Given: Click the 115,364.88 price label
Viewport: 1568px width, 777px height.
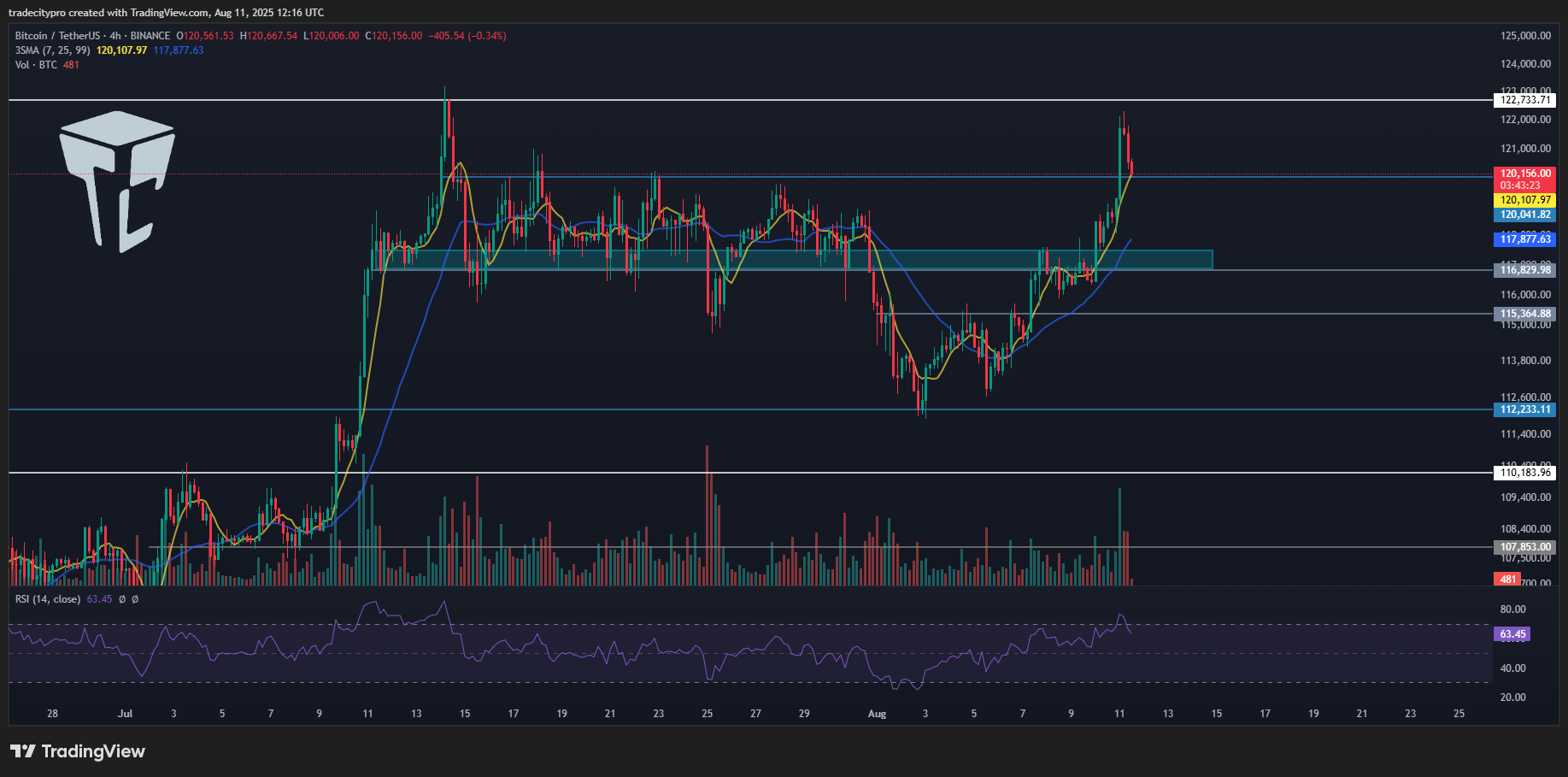Looking at the screenshot, I should (1525, 314).
